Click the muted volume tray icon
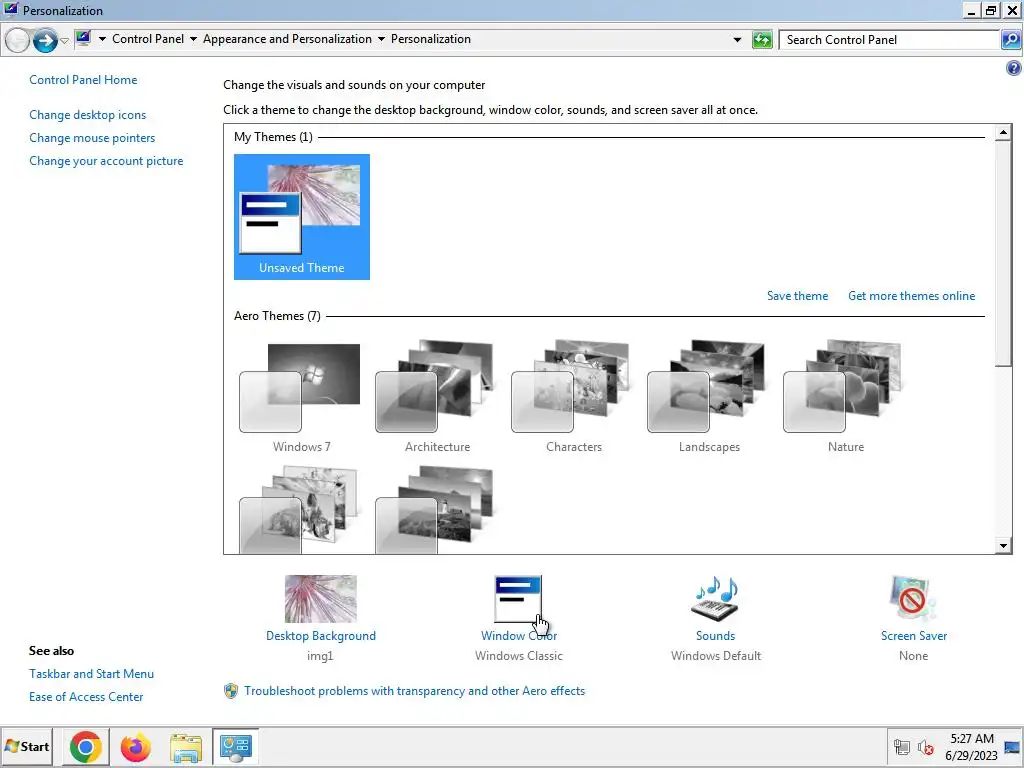 coord(926,747)
